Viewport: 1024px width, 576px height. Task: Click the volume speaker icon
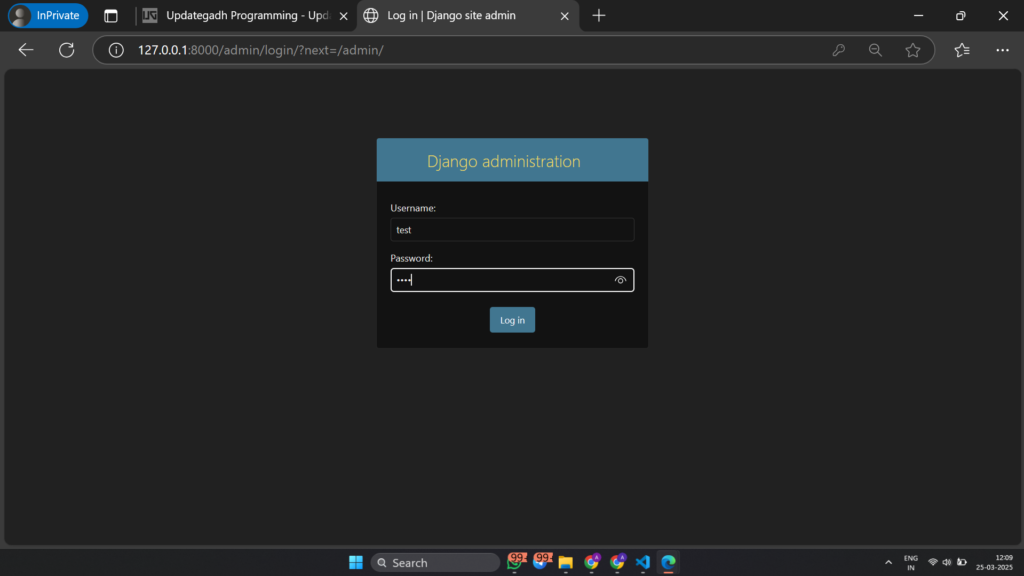[947, 562]
